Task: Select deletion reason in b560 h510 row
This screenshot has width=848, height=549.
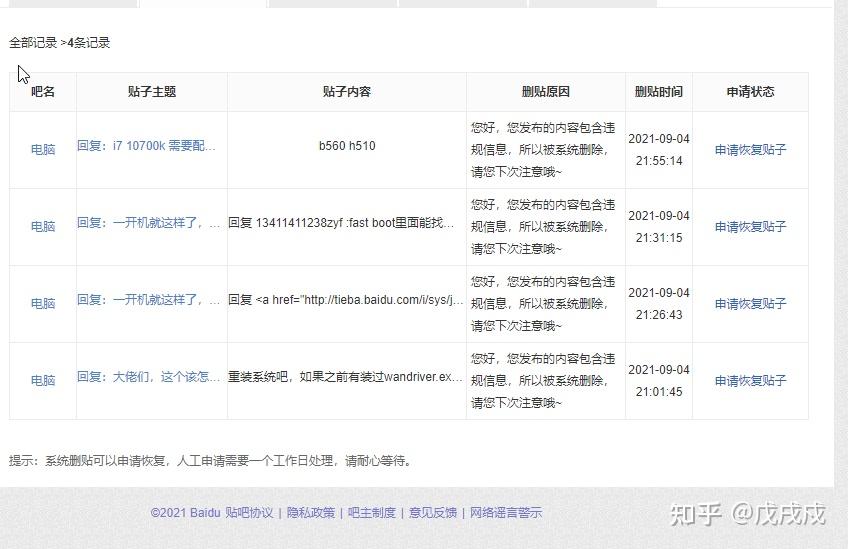Action: (543, 150)
